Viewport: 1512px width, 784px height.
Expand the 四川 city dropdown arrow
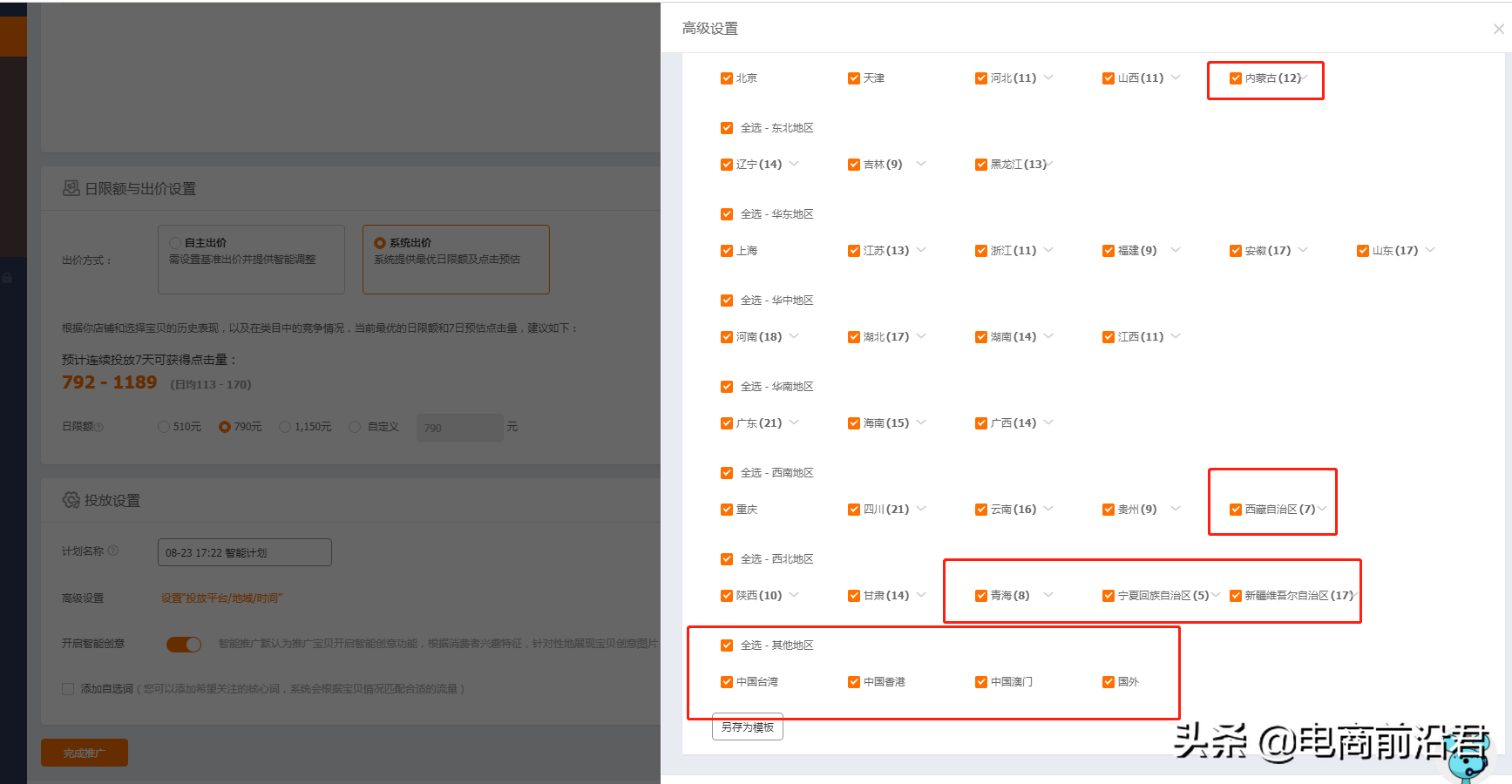click(921, 509)
